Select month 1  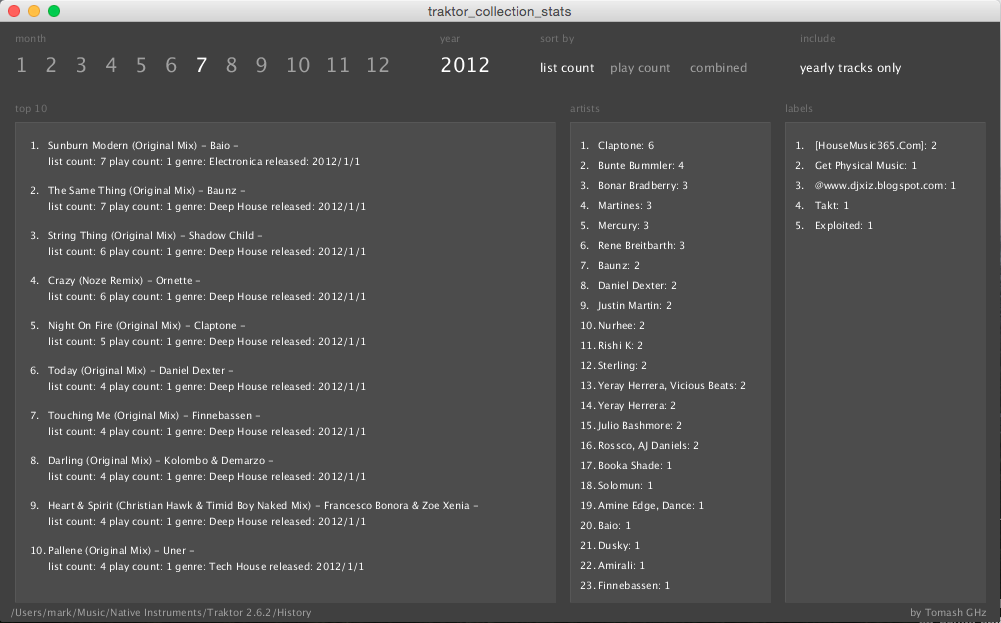pos(21,66)
